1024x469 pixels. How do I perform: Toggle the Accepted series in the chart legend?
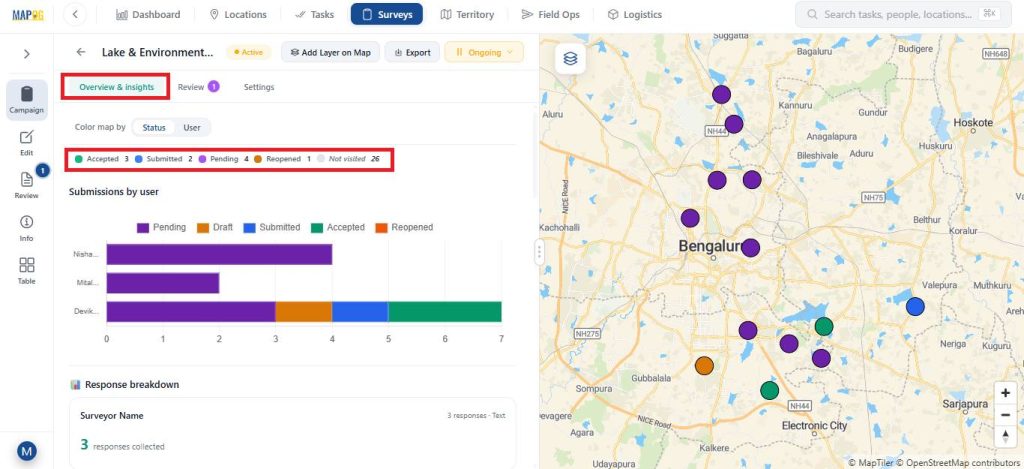pyautogui.click(x=338, y=227)
